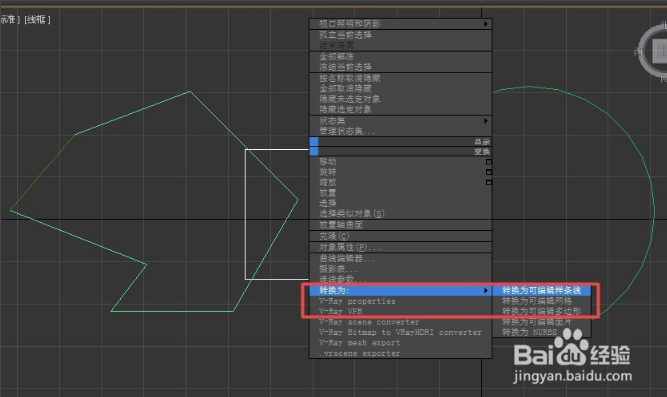The image size is (667, 397).
Task: Expand the 转换为: submenu arrow
Action: (x=485, y=290)
